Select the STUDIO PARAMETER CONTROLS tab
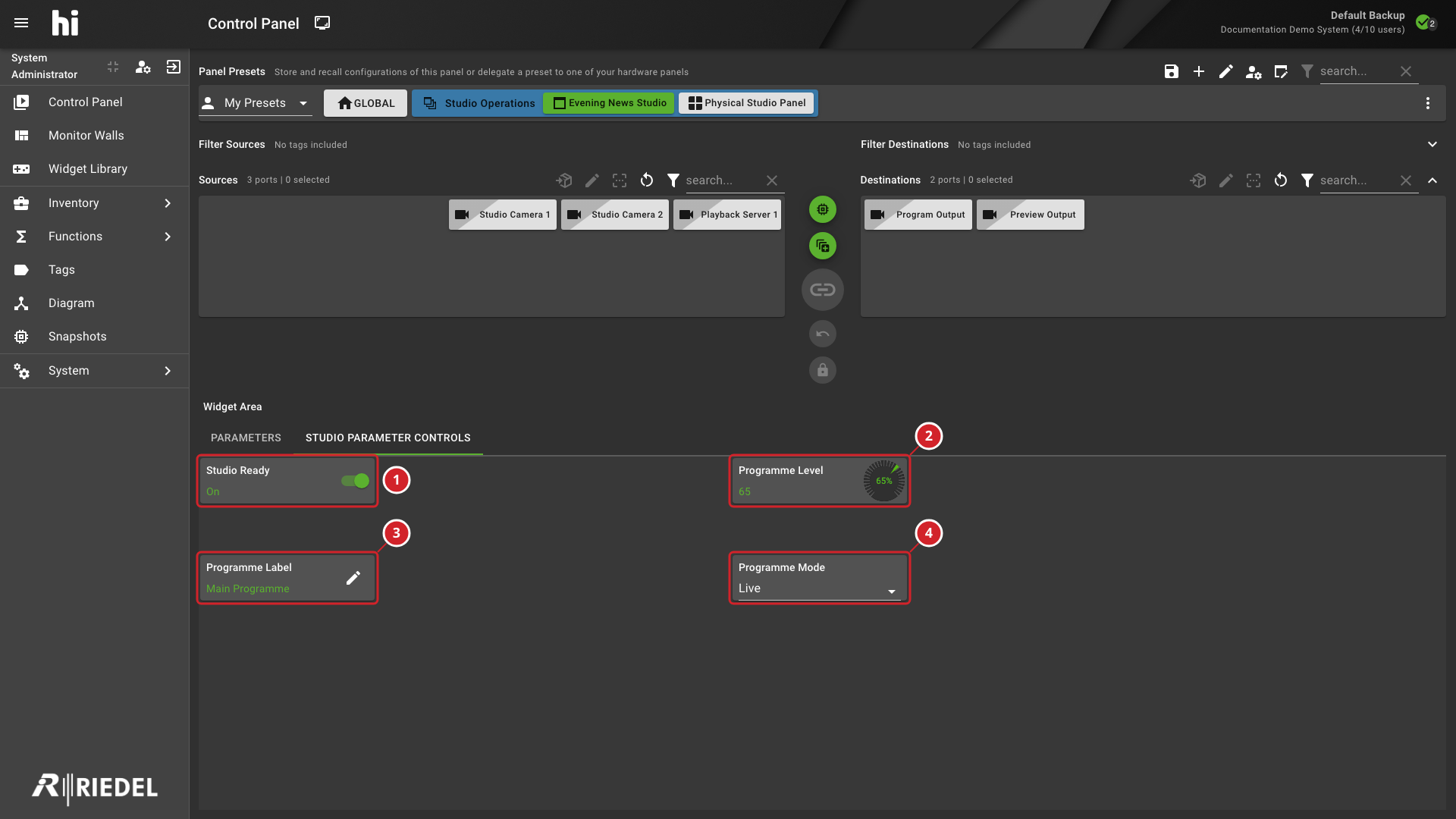Image resolution: width=1456 pixels, height=819 pixels. [388, 438]
